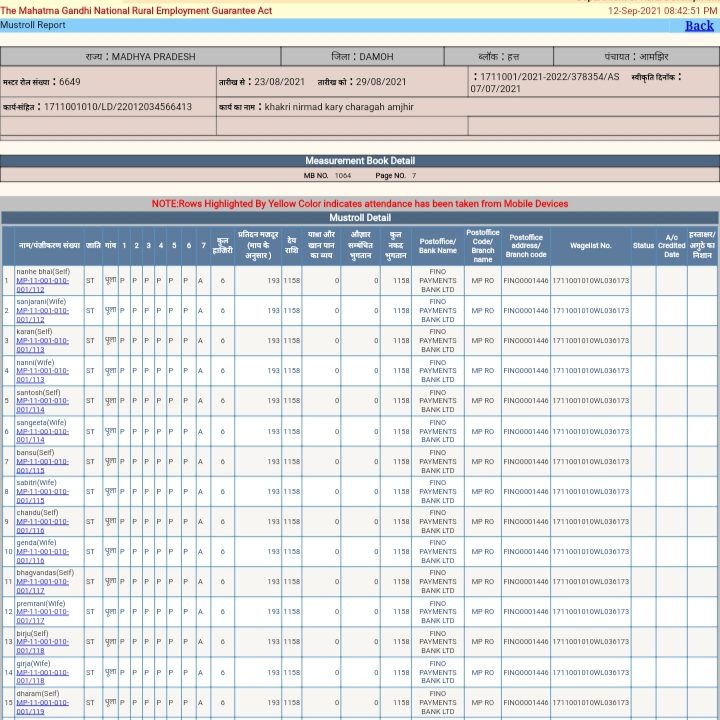This screenshot has width=720, height=720.
Task: Click the 'Mustroll Report' title text
Action: click(x=33, y=25)
